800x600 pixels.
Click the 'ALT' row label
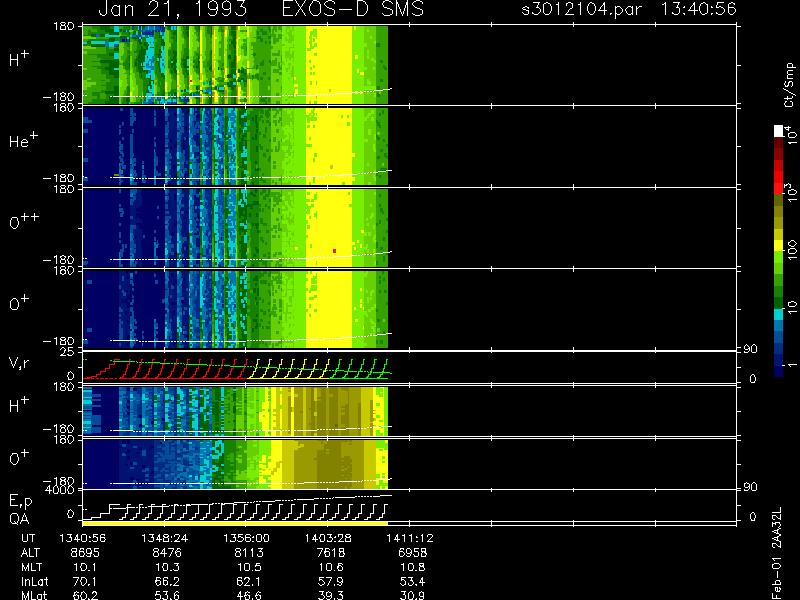coord(30,553)
